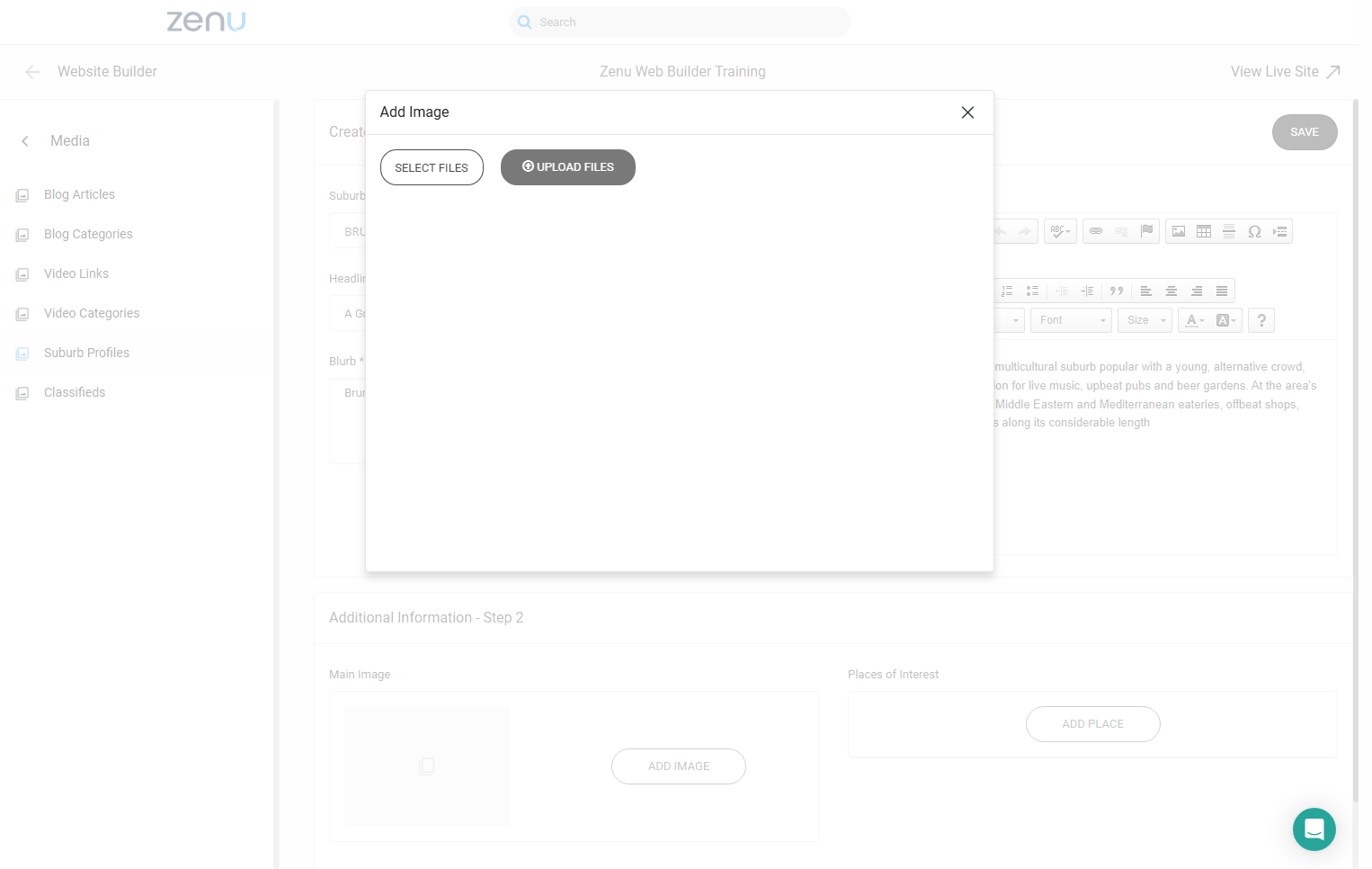This screenshot has height=869, width=1372.
Task: Click the search field at top
Action: click(x=680, y=22)
